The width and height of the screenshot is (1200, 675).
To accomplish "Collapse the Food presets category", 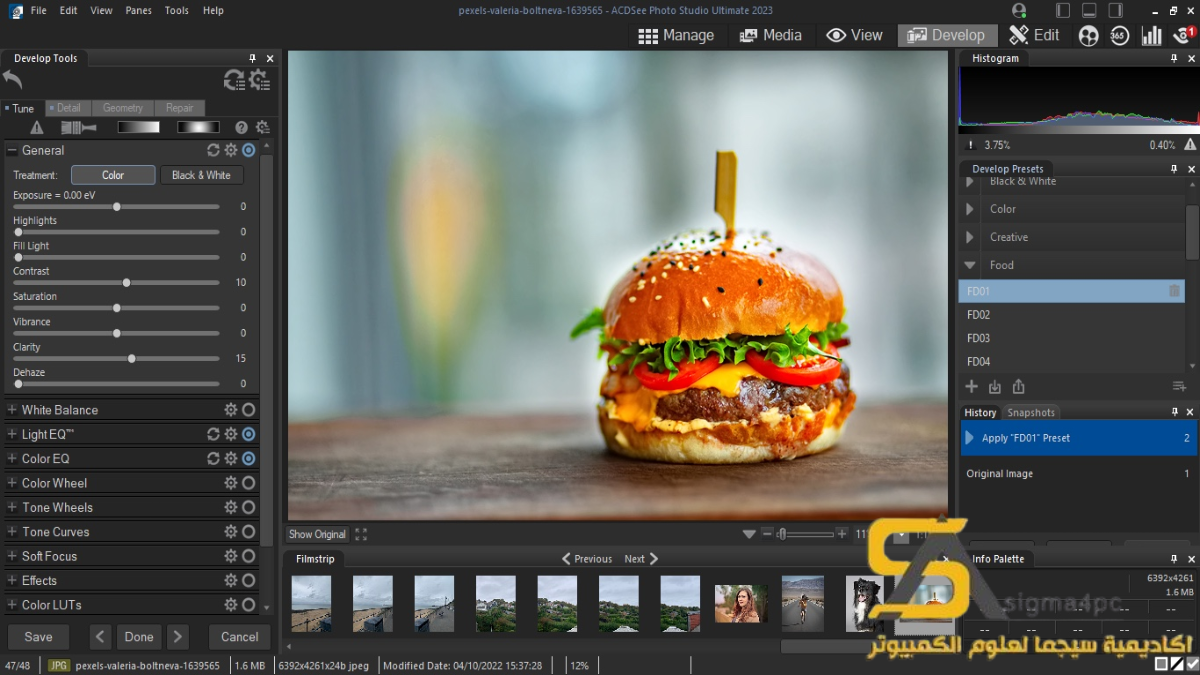I will click(969, 265).
